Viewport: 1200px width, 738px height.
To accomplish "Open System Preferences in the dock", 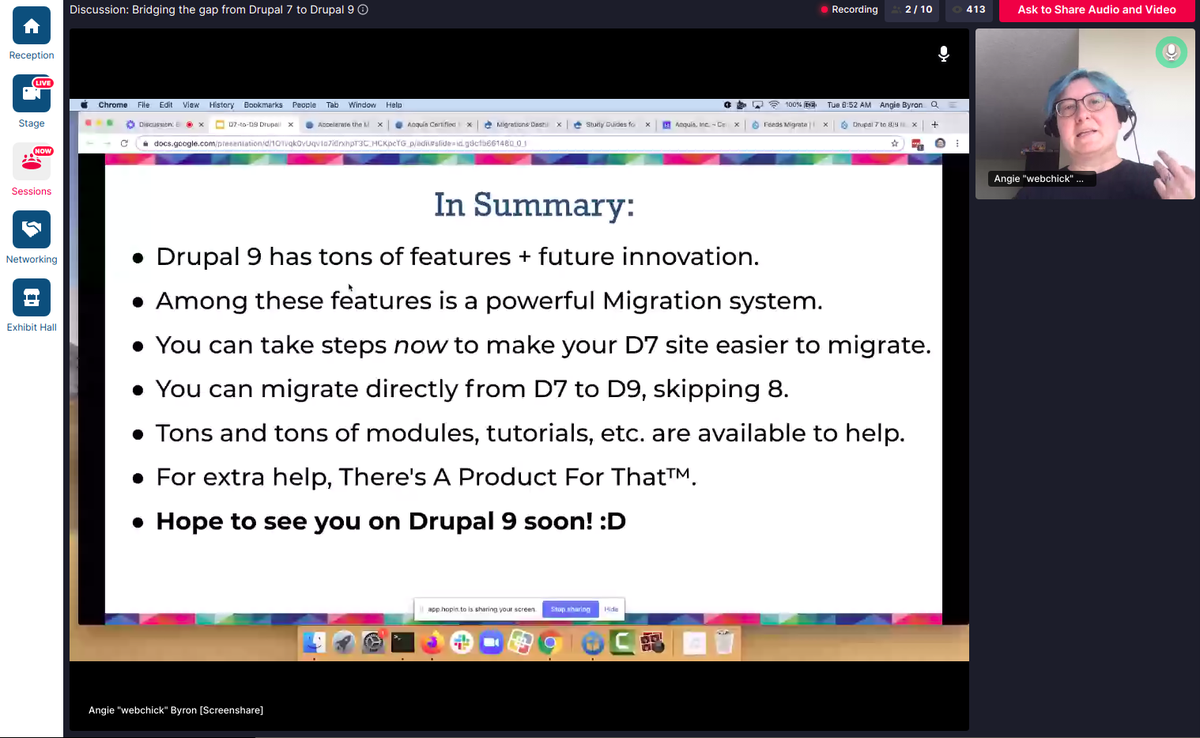I will click(373, 643).
